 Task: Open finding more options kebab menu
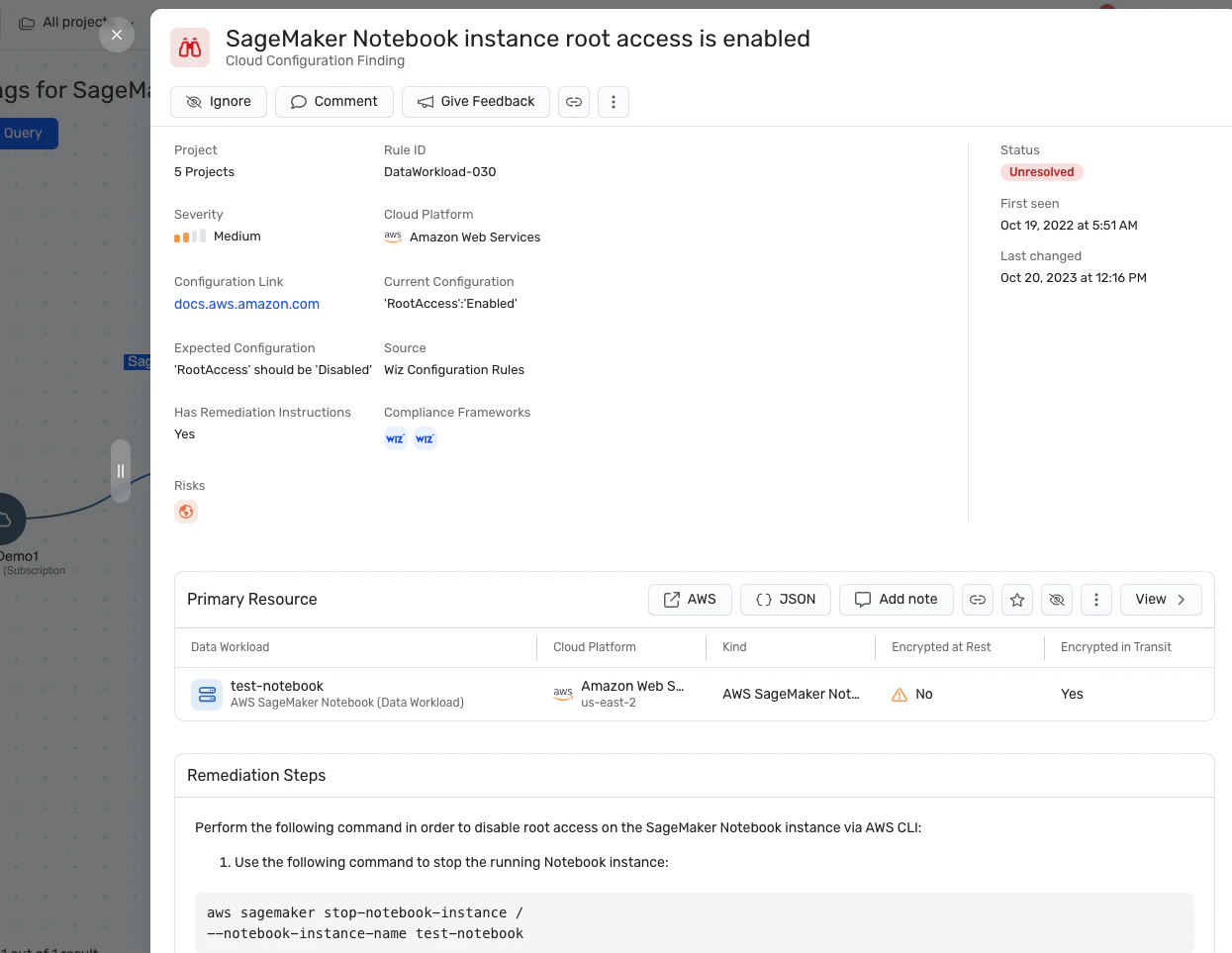tap(614, 102)
